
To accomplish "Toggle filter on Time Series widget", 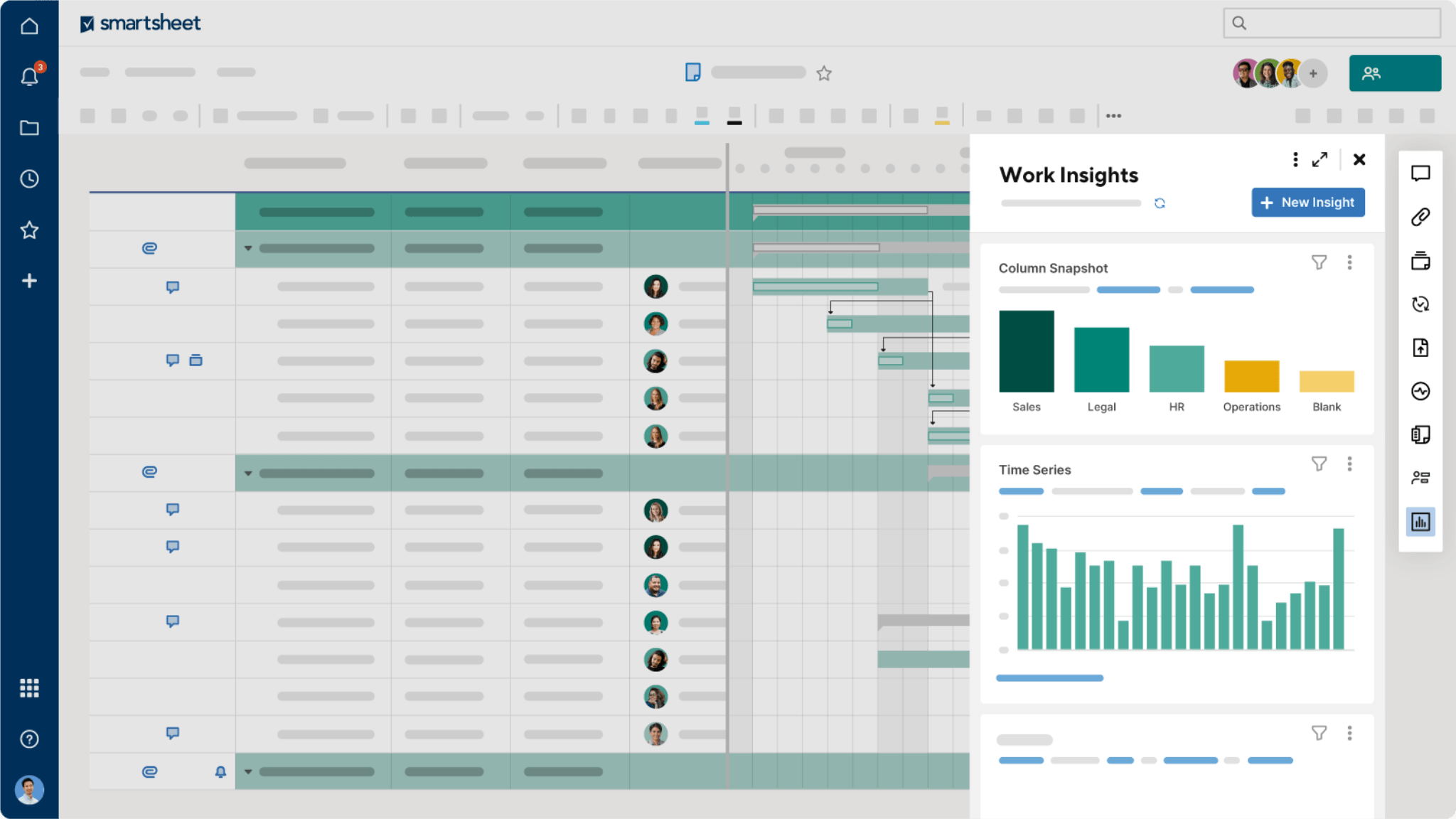I will pyautogui.click(x=1319, y=464).
